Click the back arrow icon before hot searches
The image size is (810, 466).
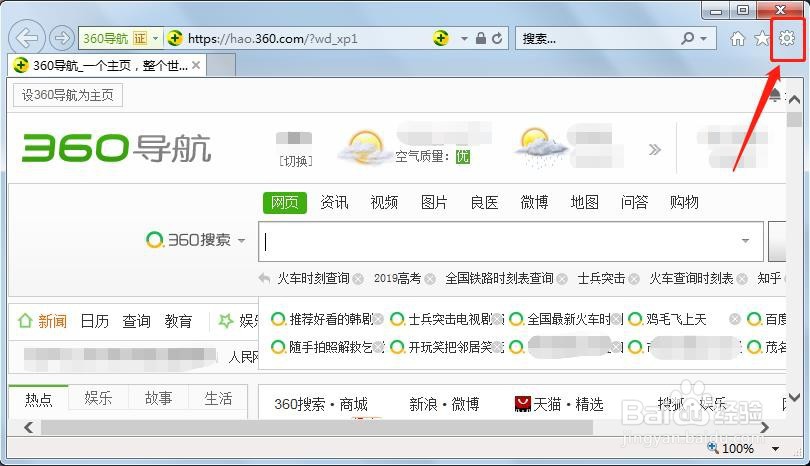click(x=264, y=279)
